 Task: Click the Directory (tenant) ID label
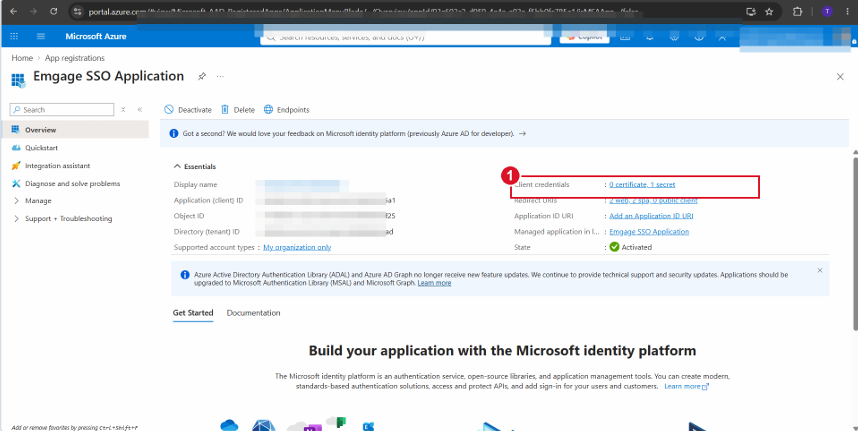207,231
